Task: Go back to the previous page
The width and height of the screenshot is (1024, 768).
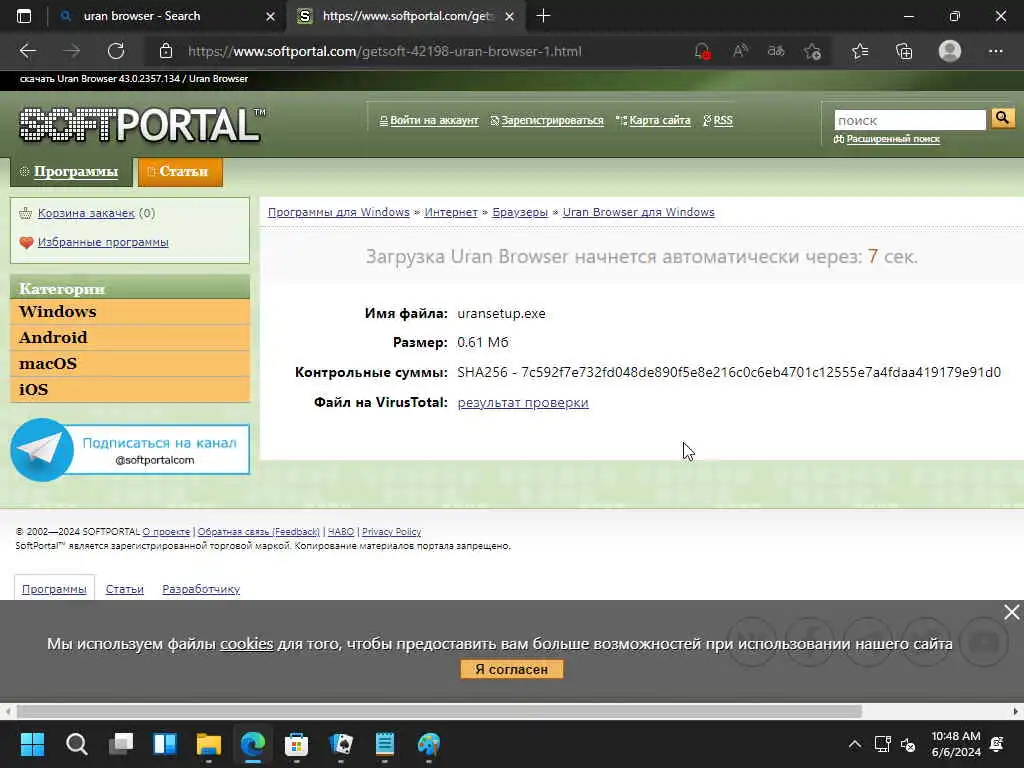Action: pyautogui.click(x=27, y=51)
